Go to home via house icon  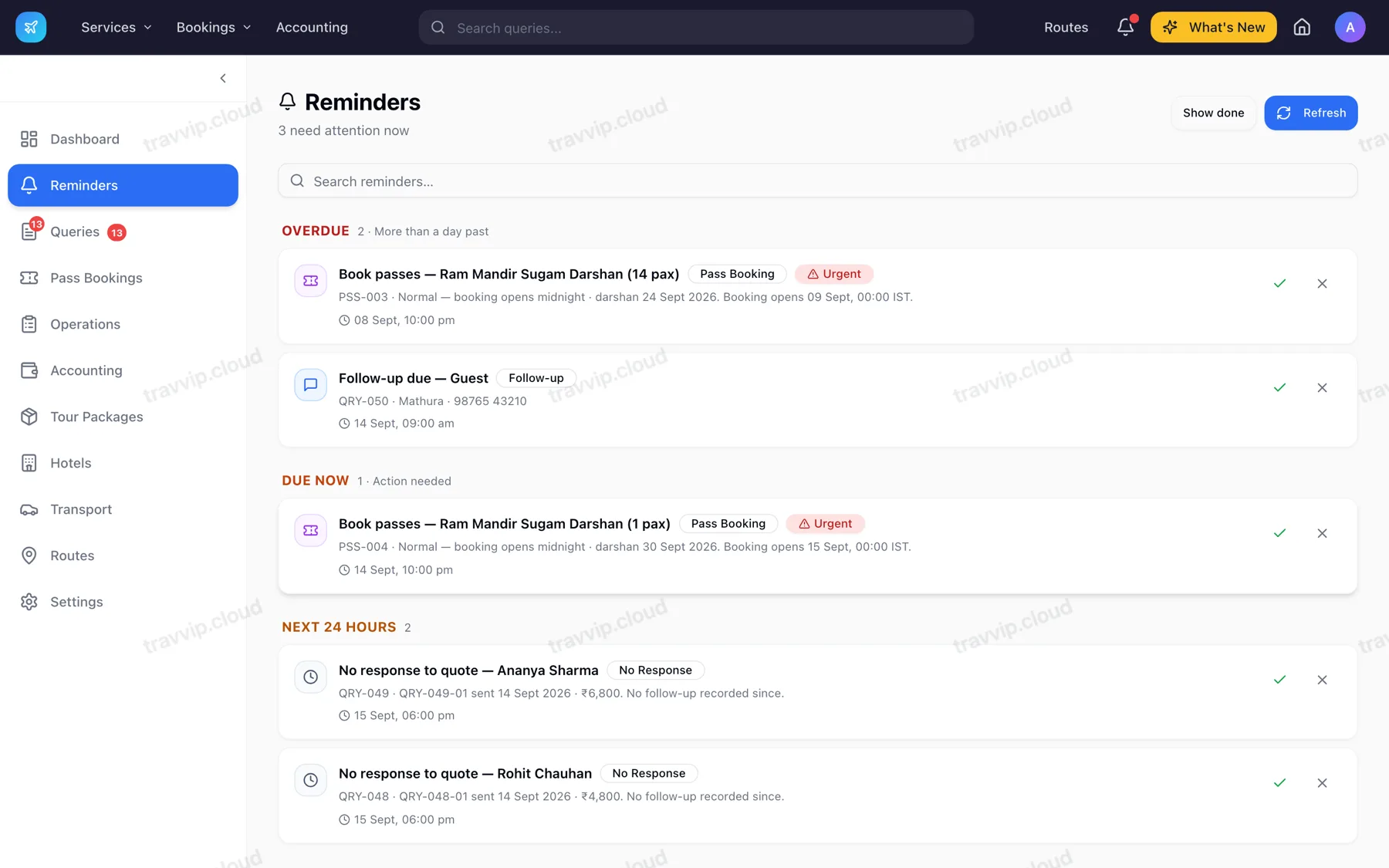1302,27
